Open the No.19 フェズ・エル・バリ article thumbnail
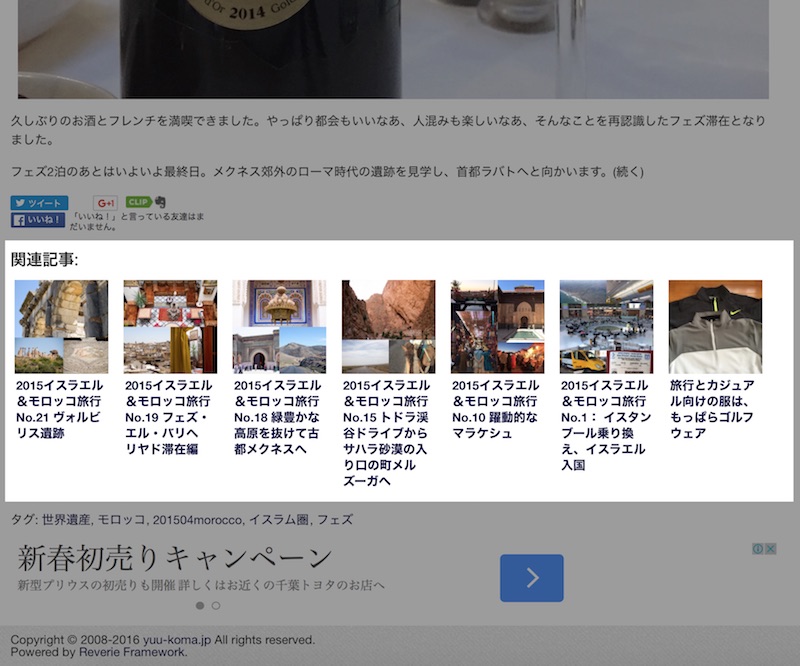 click(x=170, y=326)
